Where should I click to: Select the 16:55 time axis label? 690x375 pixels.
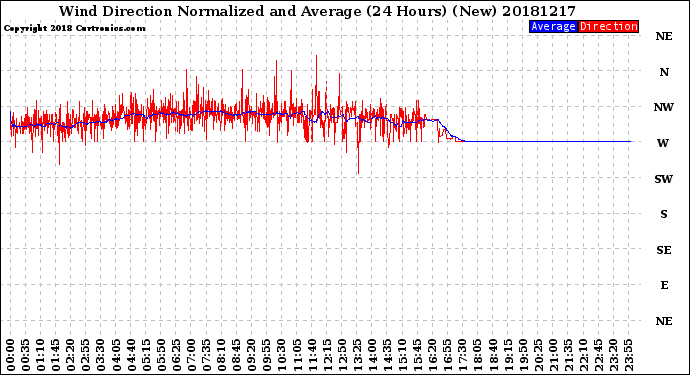coord(448,355)
